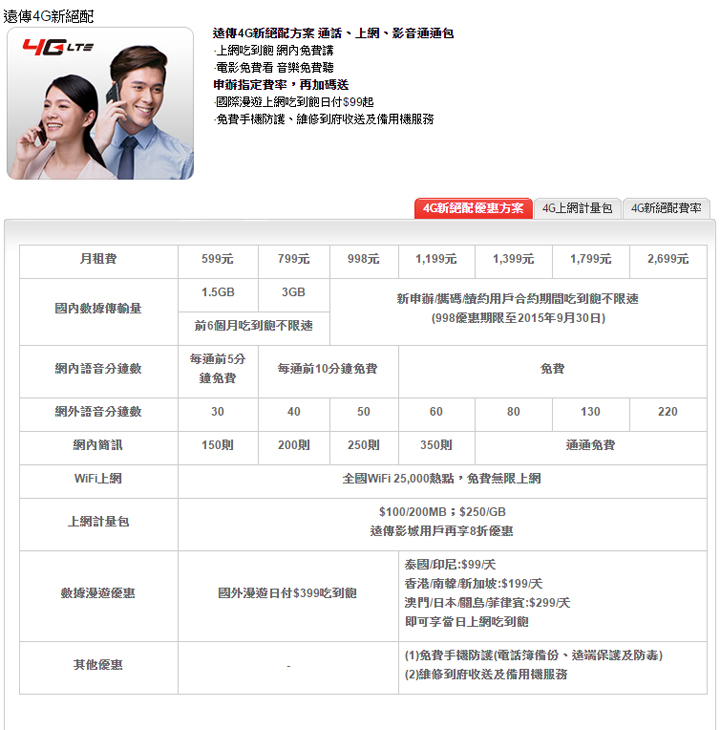720x730 pixels.
Task: Click the $100/200MB；$250/GB text
Action: 442,512
